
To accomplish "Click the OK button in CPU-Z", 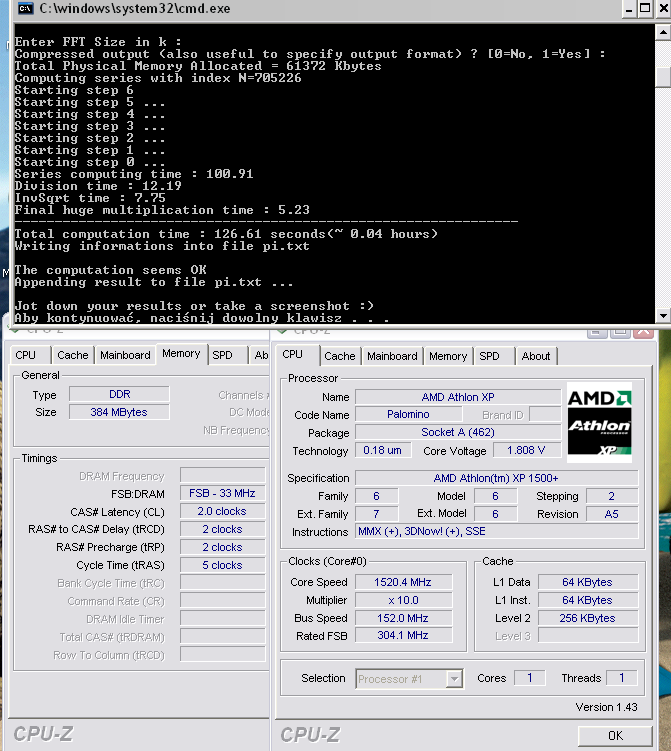I will 615,735.
